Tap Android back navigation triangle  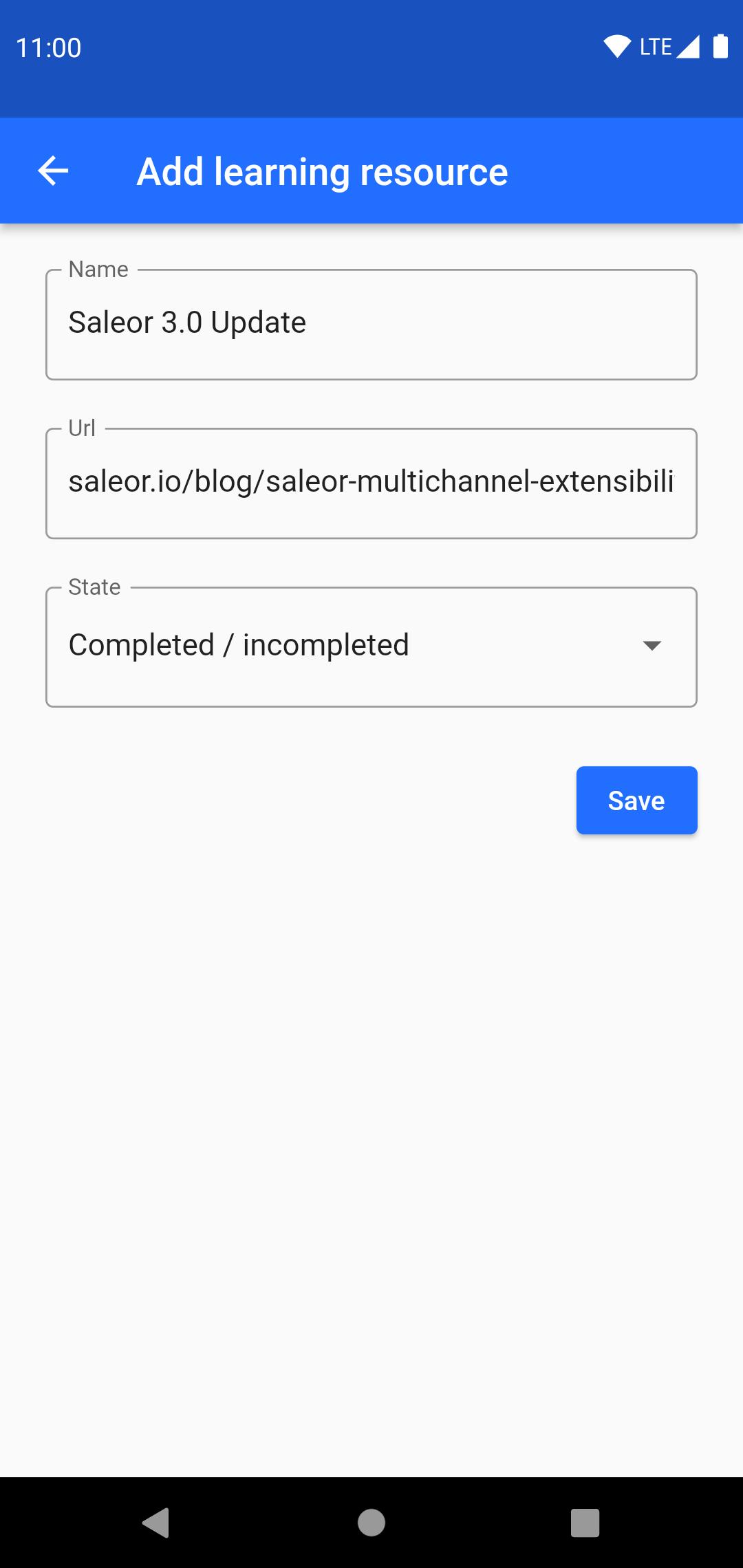click(x=156, y=1522)
